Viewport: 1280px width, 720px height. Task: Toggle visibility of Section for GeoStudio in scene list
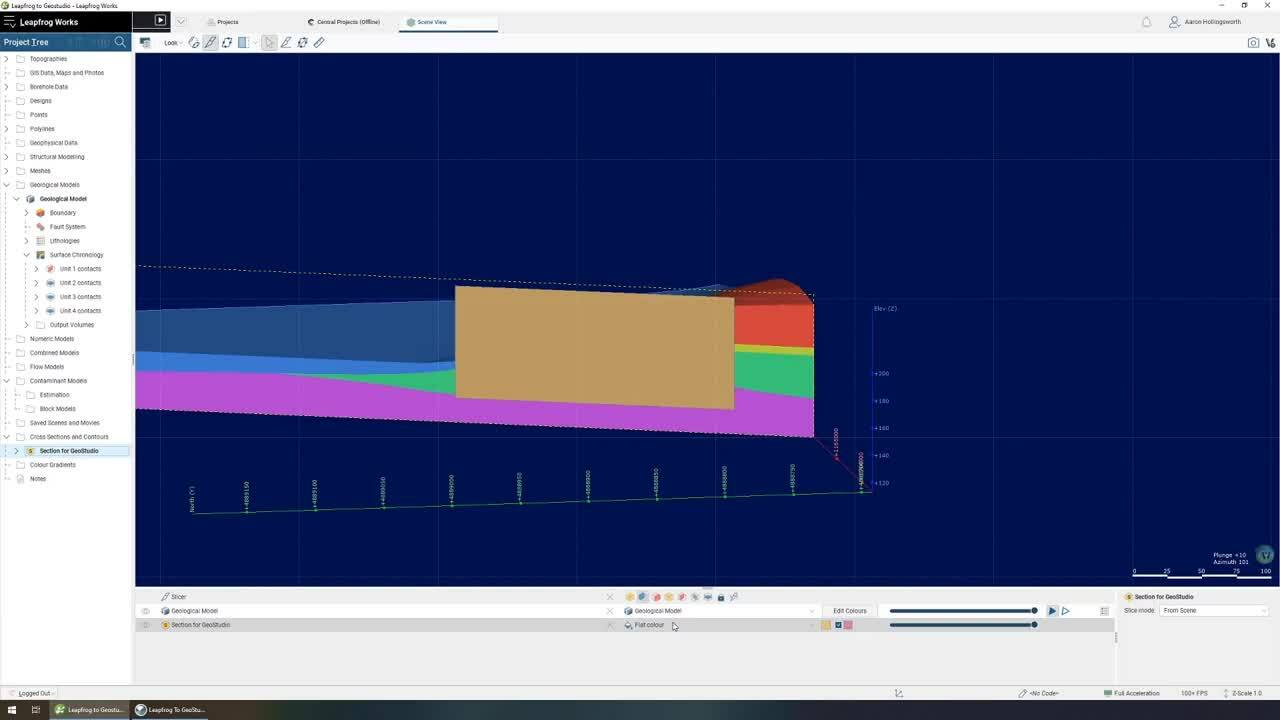tap(145, 625)
